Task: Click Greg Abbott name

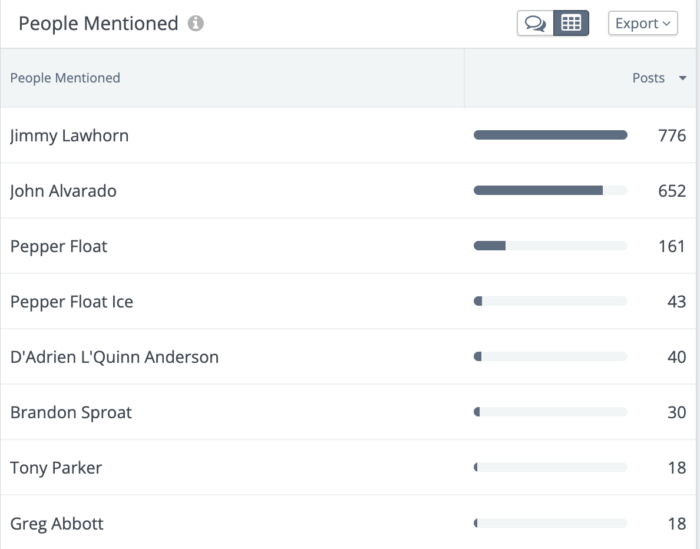Action: [x=57, y=523]
